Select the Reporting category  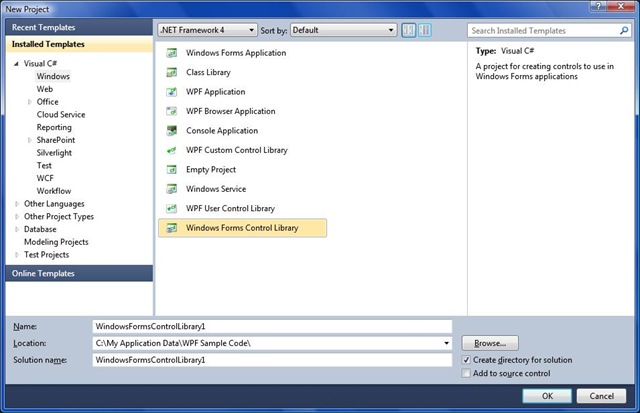click(54, 127)
